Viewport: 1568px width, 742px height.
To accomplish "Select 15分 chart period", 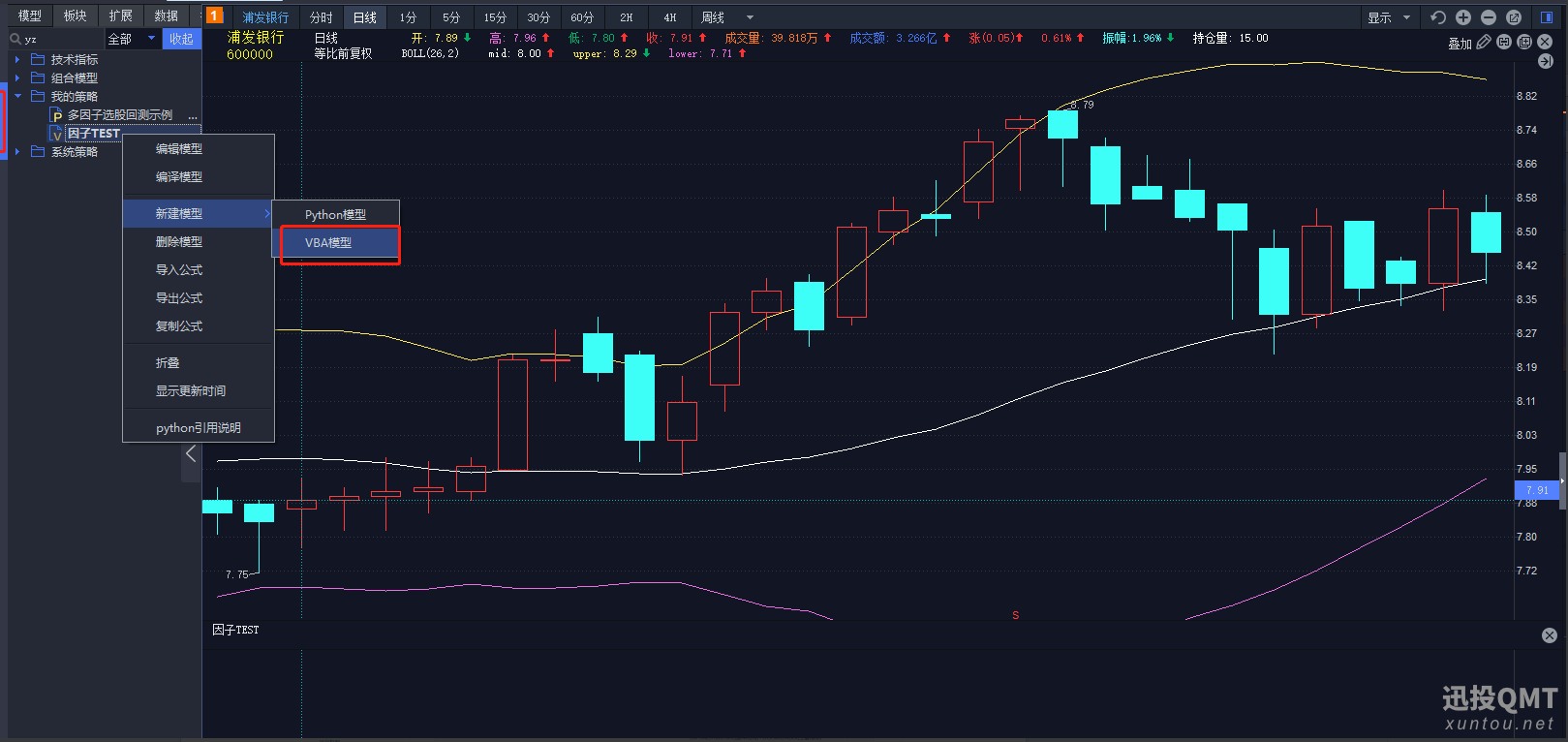I will click(495, 17).
